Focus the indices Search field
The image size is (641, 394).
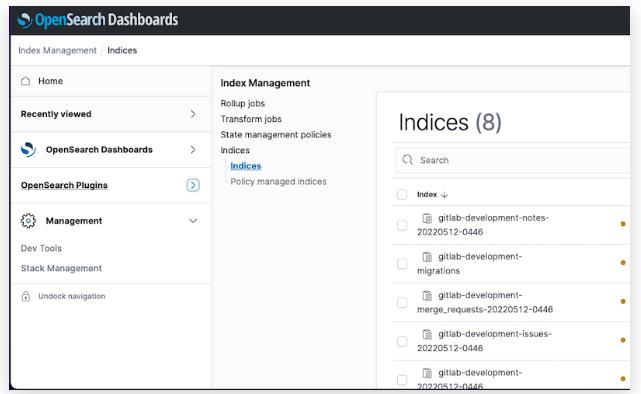point(512,160)
